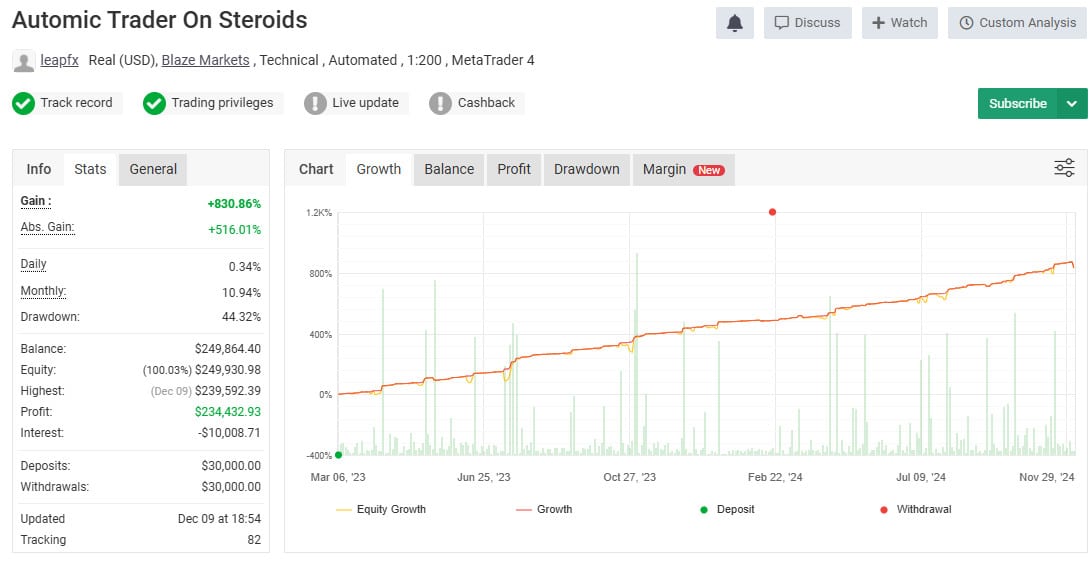Switch to the Info tab

click(38, 169)
